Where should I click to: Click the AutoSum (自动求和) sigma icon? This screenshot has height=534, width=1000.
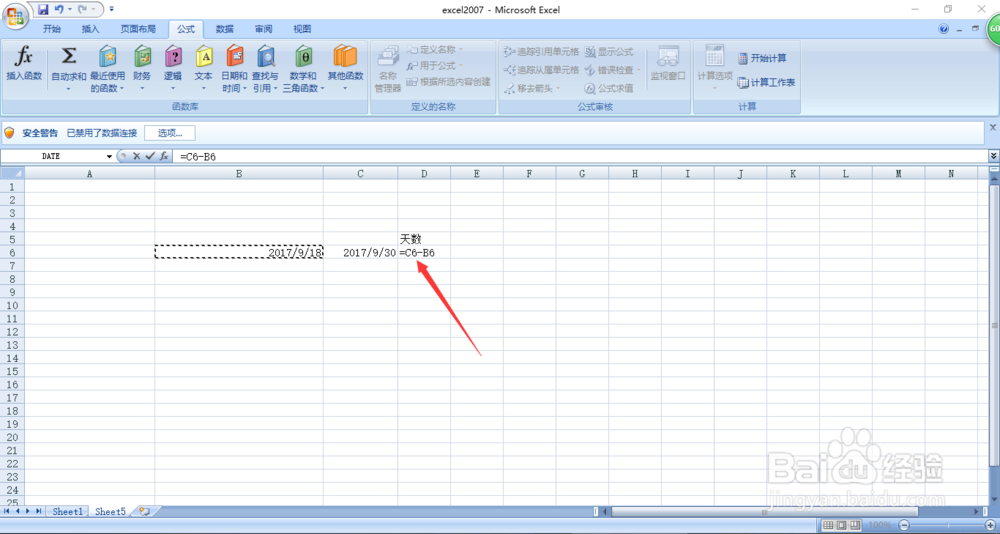tap(68, 56)
